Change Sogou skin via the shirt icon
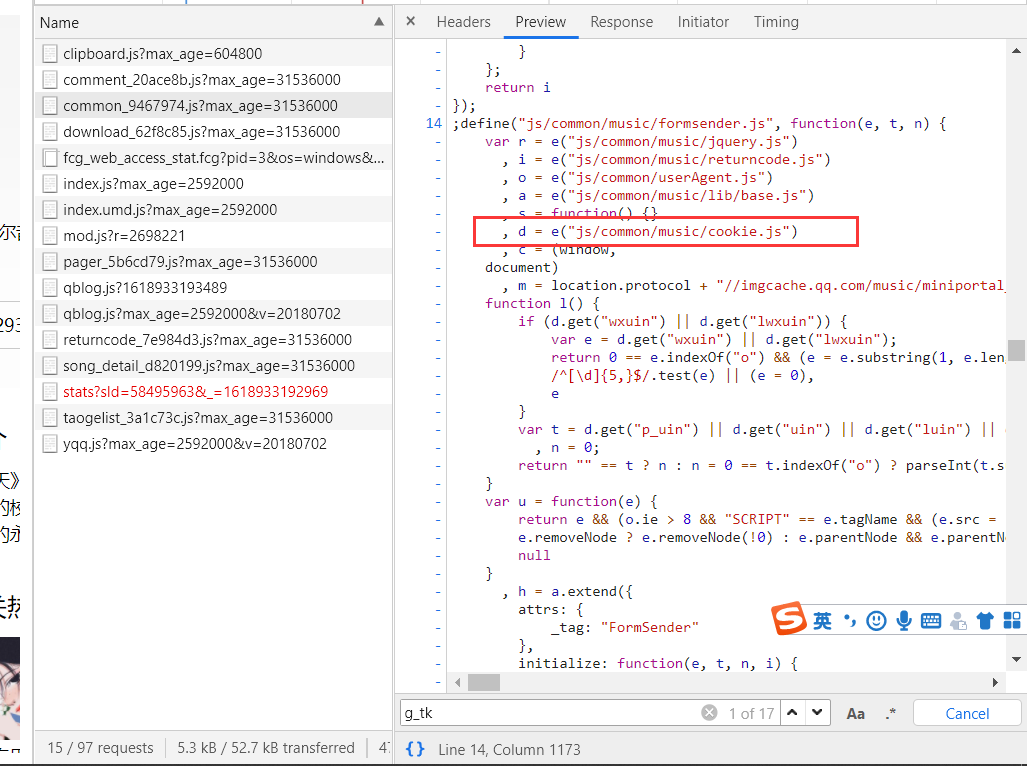Viewport: 1027px width, 766px height. pos(985,620)
